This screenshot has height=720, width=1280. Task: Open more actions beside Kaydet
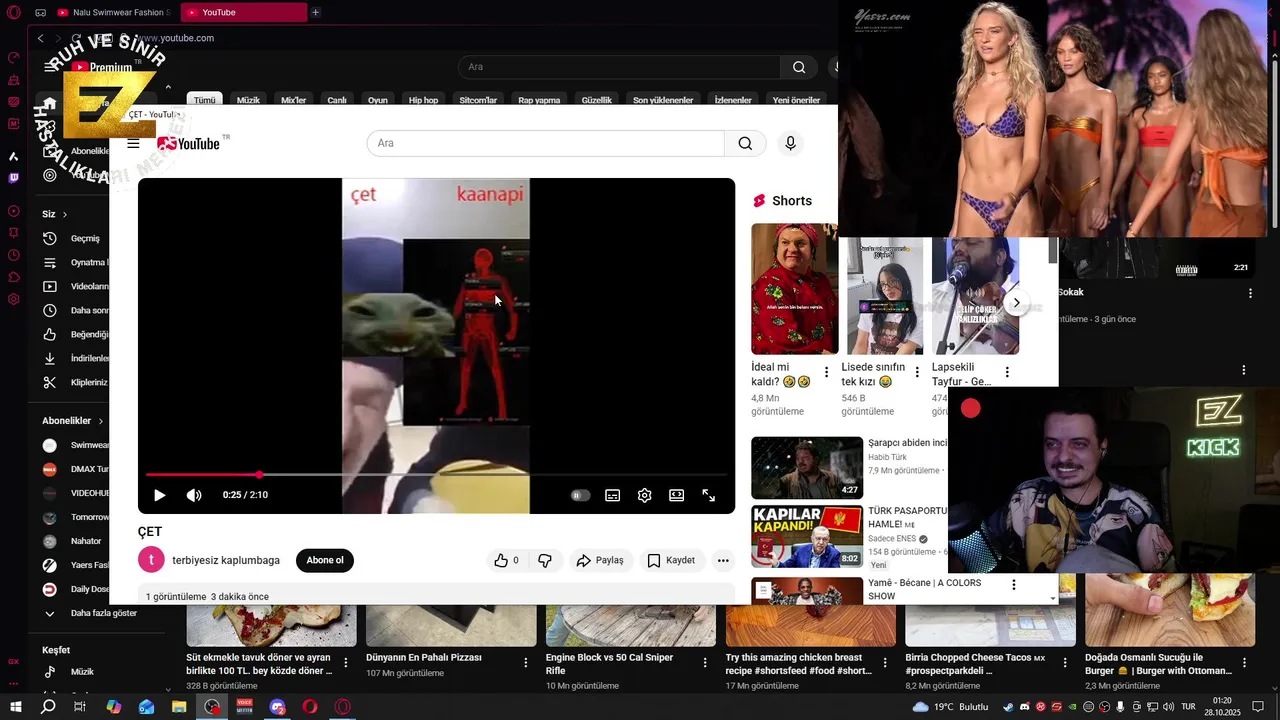tap(723, 560)
